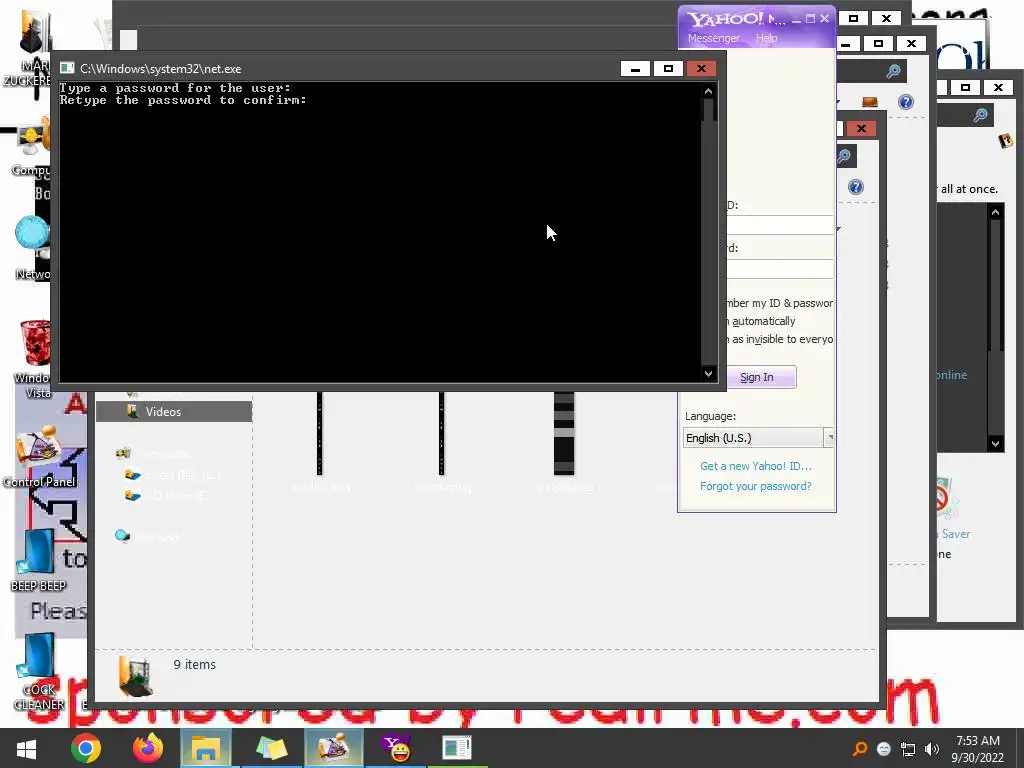Image resolution: width=1024 pixels, height=768 pixels.
Task: Open the BEEP BEEP desktop shortcut
Action: 38,560
